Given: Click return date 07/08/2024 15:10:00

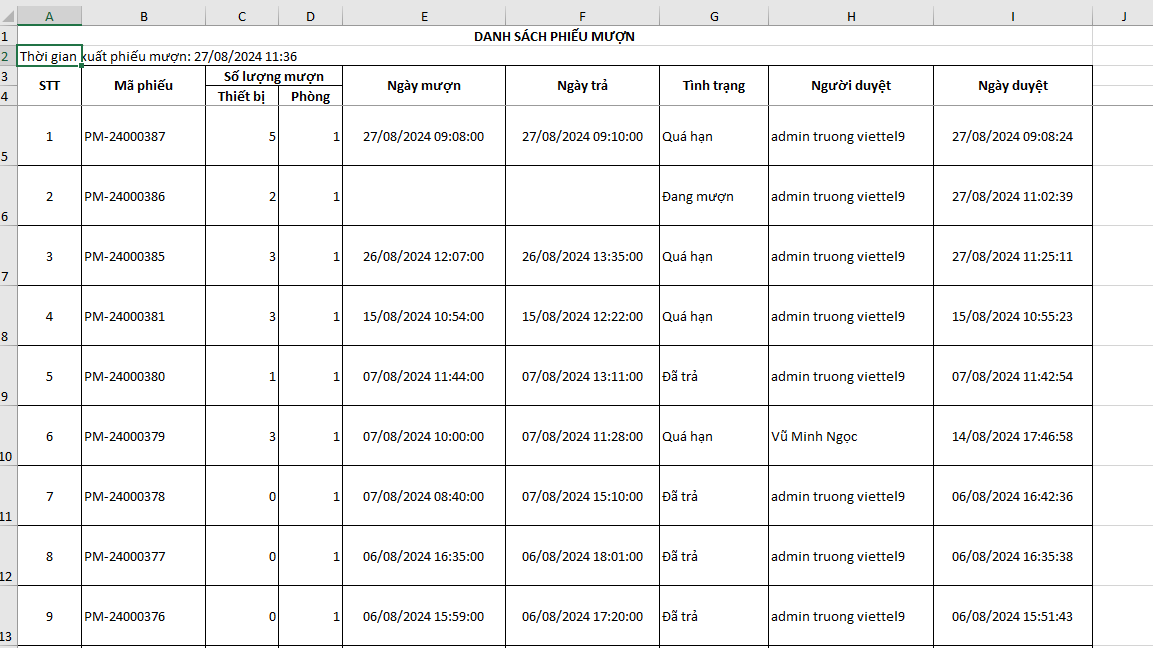Looking at the screenshot, I should click(x=582, y=496).
